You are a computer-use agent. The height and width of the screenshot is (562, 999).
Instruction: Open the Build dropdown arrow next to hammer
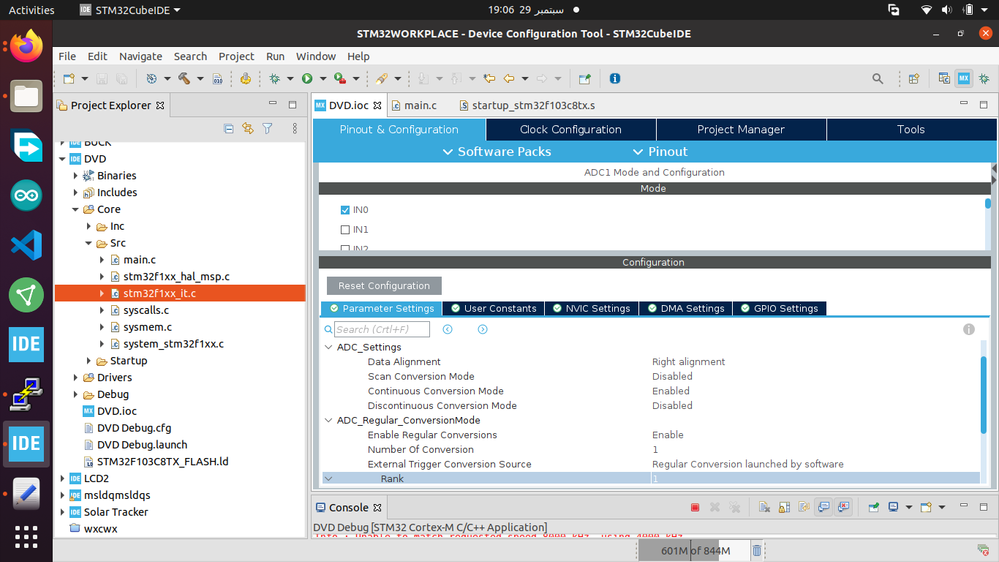point(200,78)
